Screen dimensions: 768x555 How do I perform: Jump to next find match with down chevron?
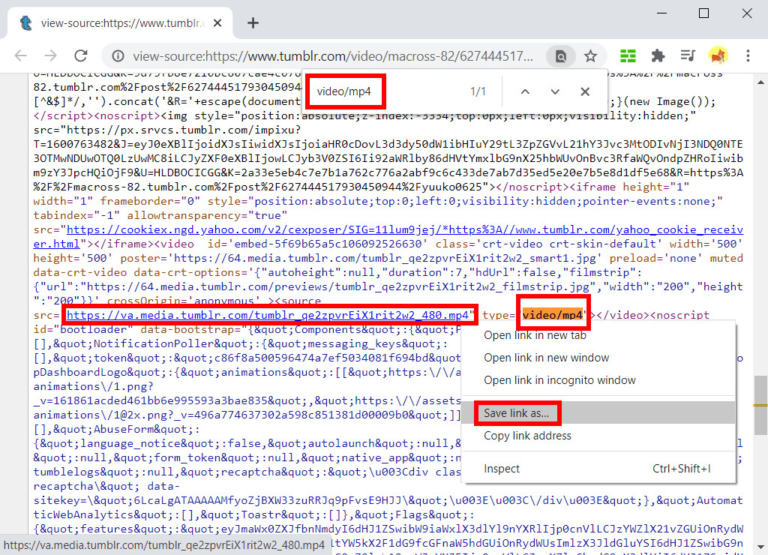pyautogui.click(x=555, y=92)
